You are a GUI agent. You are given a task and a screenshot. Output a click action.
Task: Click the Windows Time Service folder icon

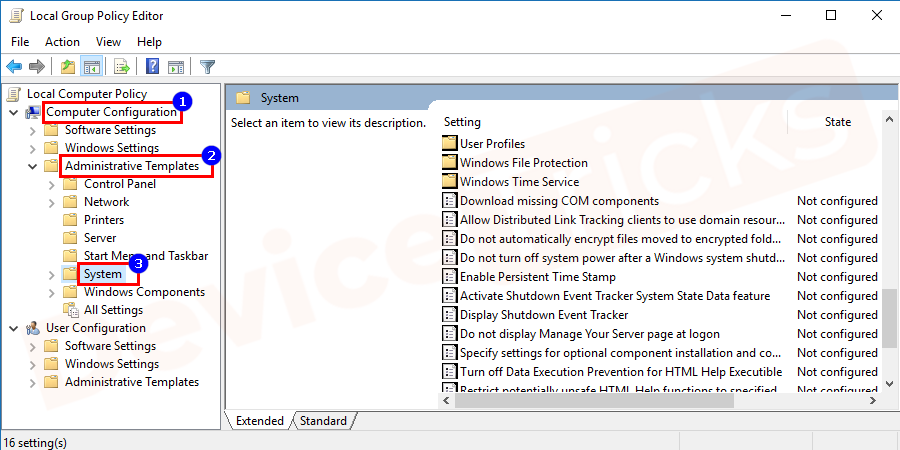tap(449, 181)
